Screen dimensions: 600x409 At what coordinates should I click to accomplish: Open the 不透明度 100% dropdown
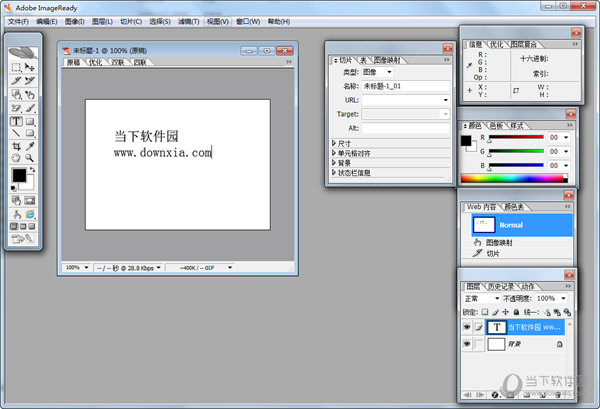(x=563, y=298)
